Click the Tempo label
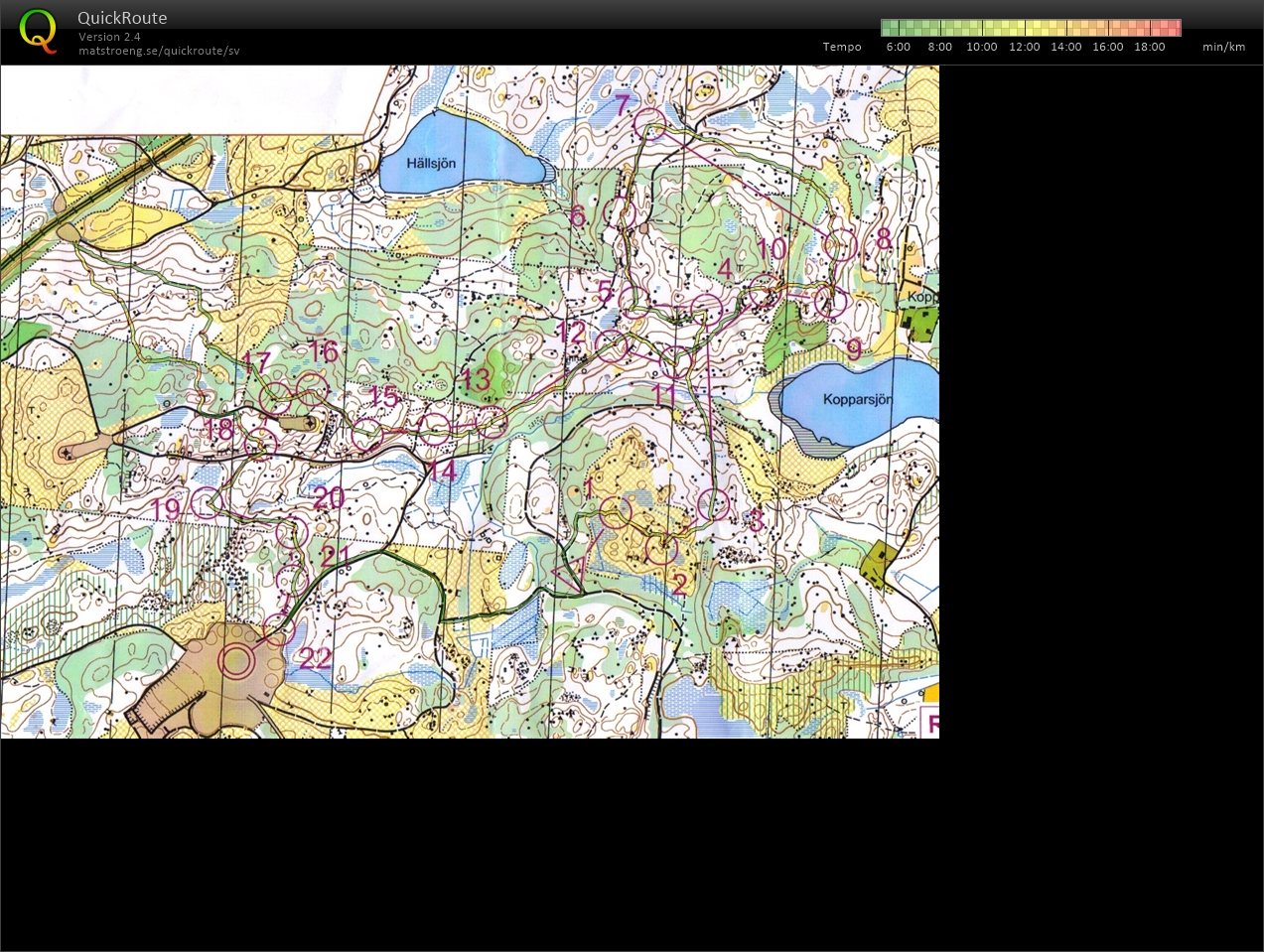Screen dimensions: 1264x952 842,47
